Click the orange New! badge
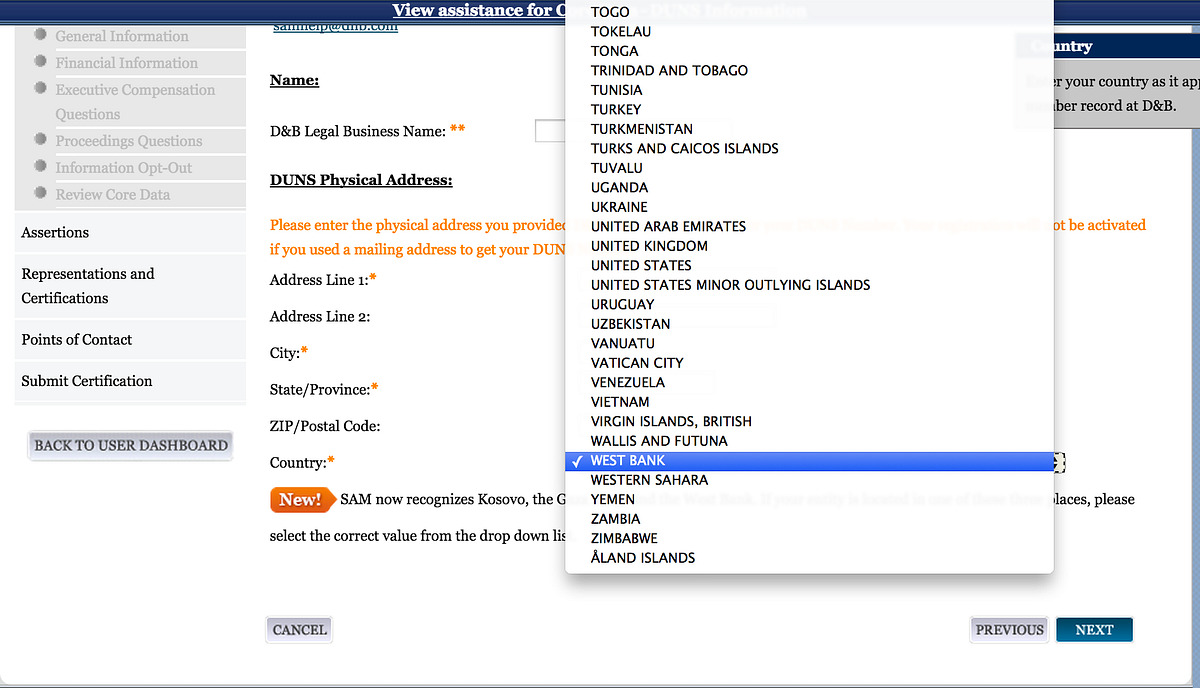The height and width of the screenshot is (688, 1200). [300, 499]
